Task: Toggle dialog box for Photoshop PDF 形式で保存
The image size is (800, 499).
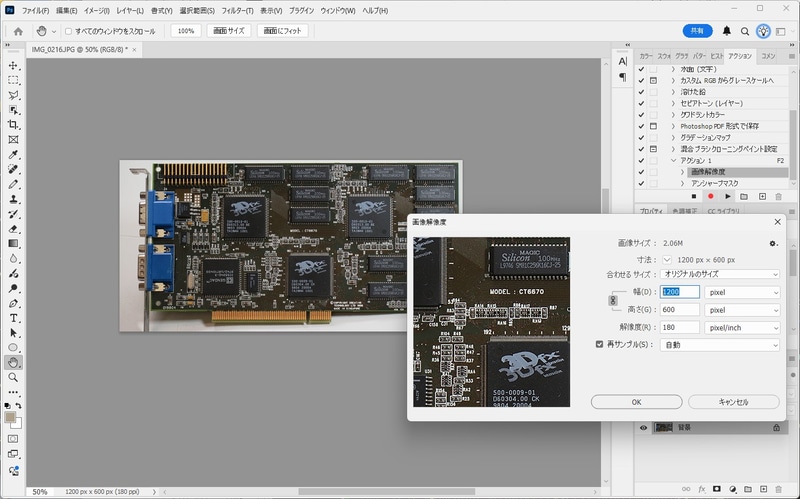Action: (x=653, y=126)
